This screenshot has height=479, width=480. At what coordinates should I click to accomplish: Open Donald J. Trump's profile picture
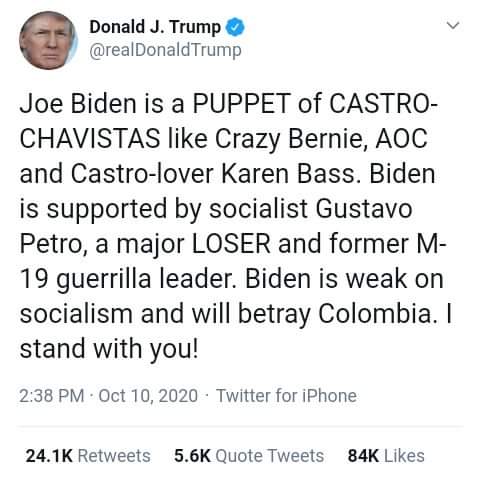pos(48,40)
